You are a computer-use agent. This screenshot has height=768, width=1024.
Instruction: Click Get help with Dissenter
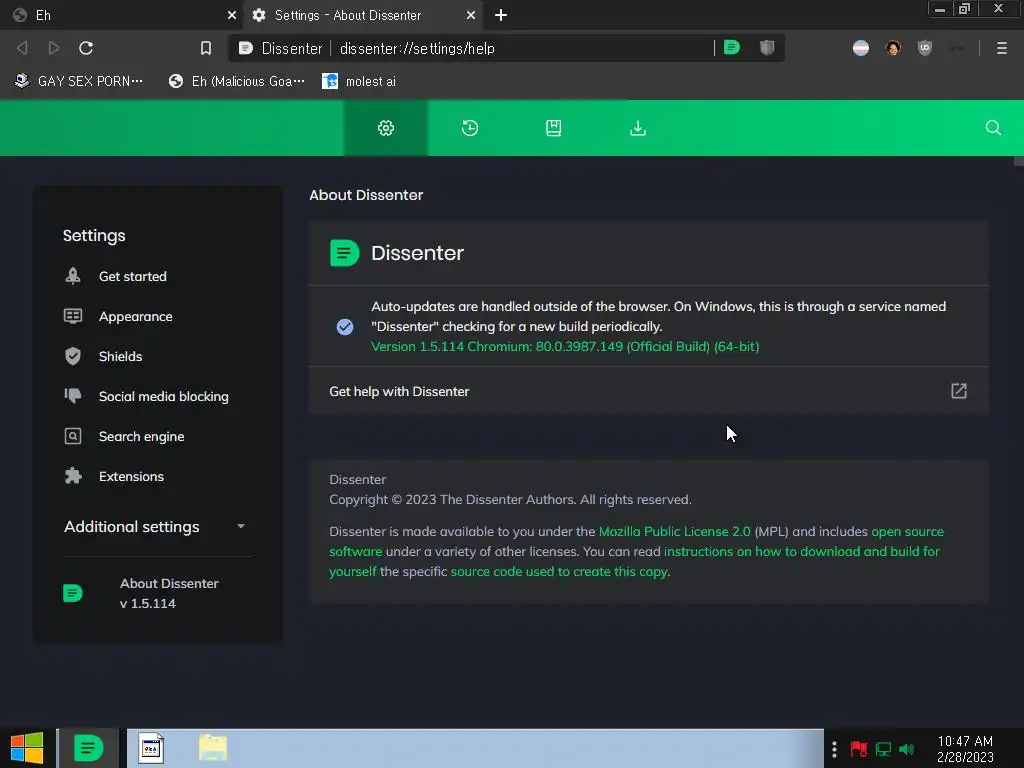click(x=648, y=391)
